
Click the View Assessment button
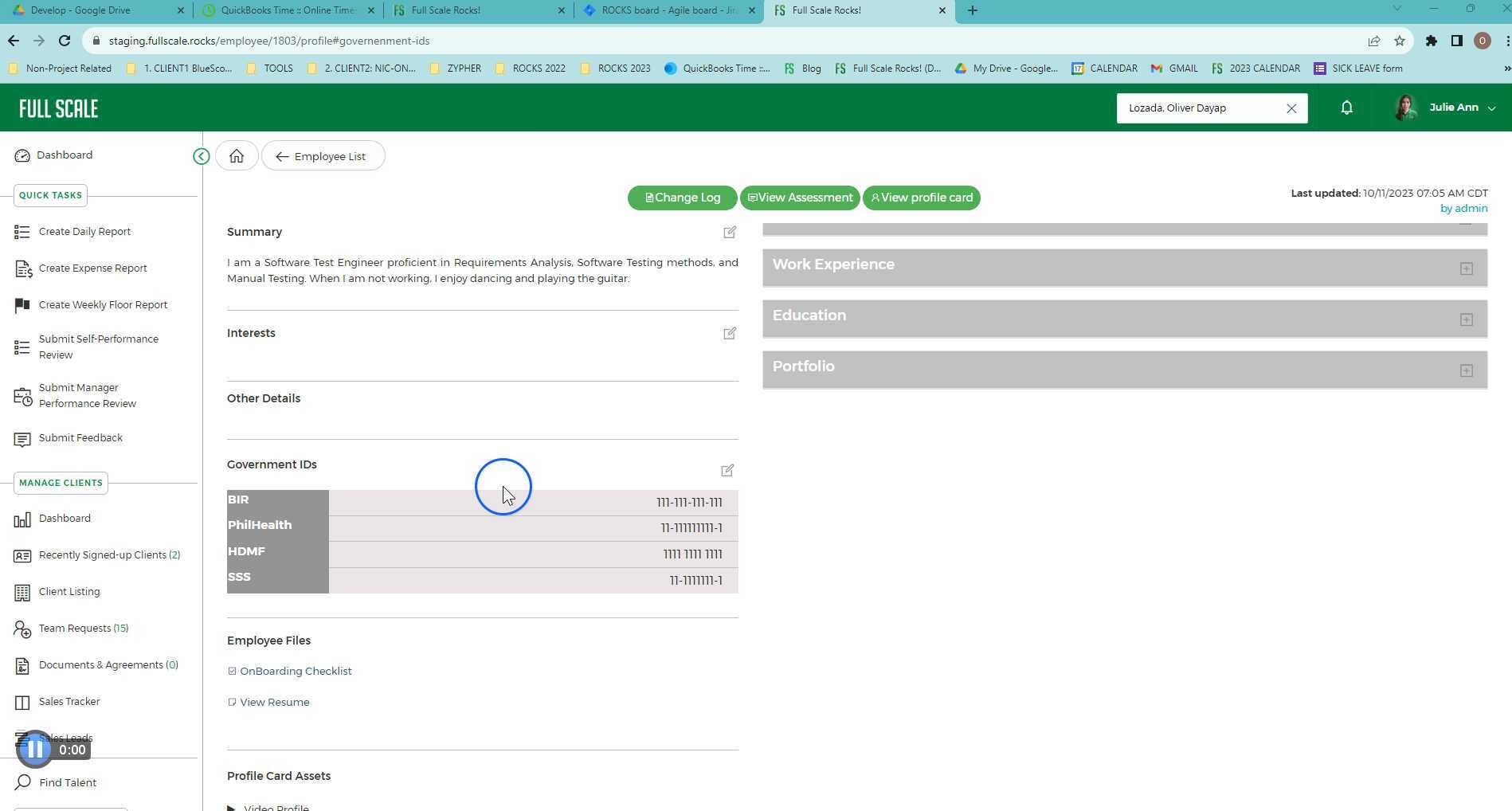tap(800, 198)
